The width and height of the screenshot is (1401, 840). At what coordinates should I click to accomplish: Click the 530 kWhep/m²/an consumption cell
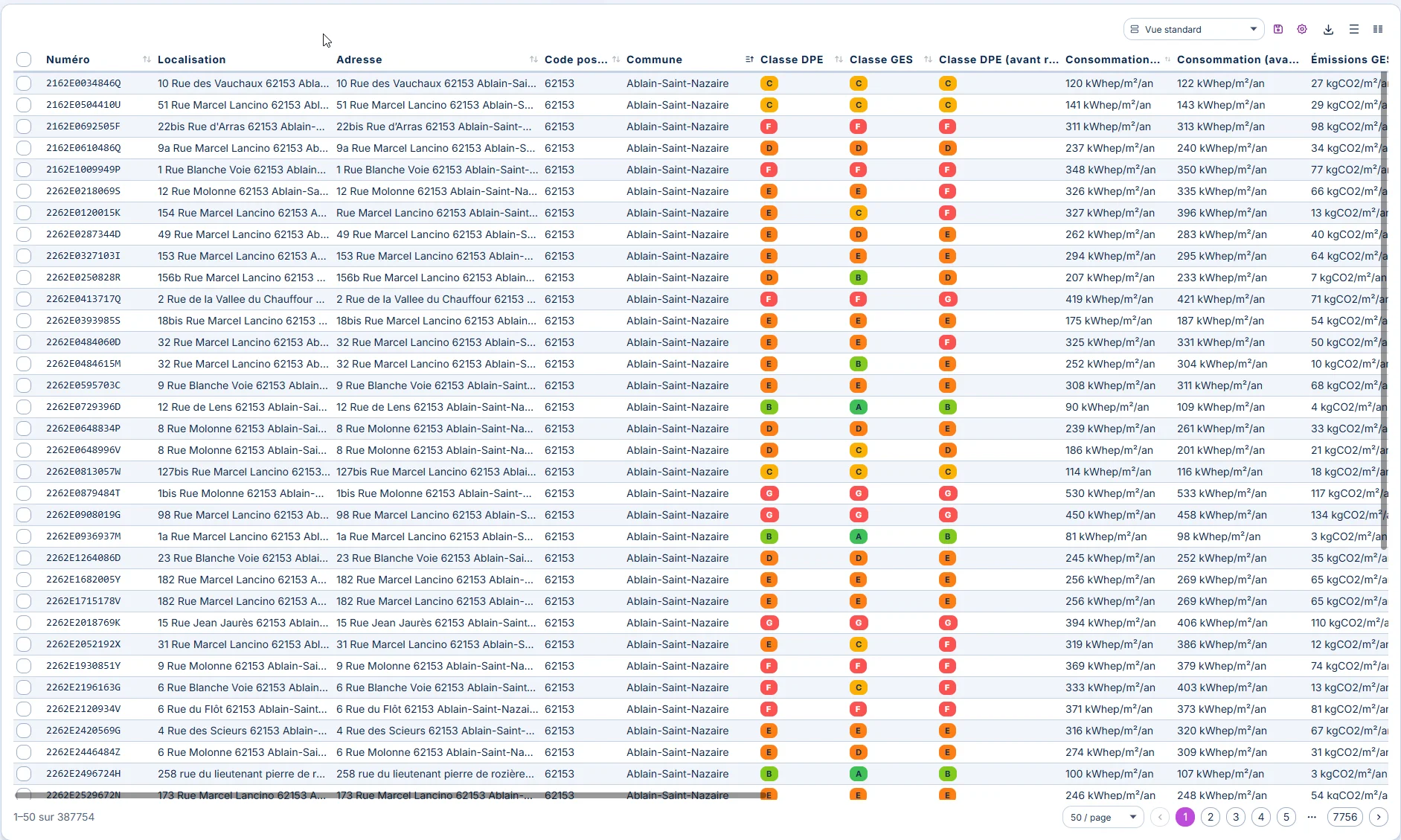[x=1110, y=493]
